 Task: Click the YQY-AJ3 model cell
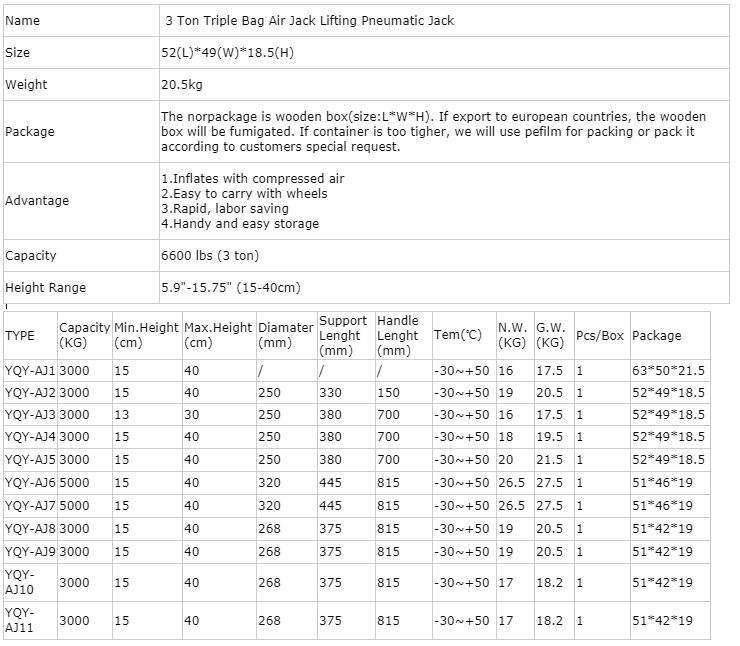[x=30, y=415]
